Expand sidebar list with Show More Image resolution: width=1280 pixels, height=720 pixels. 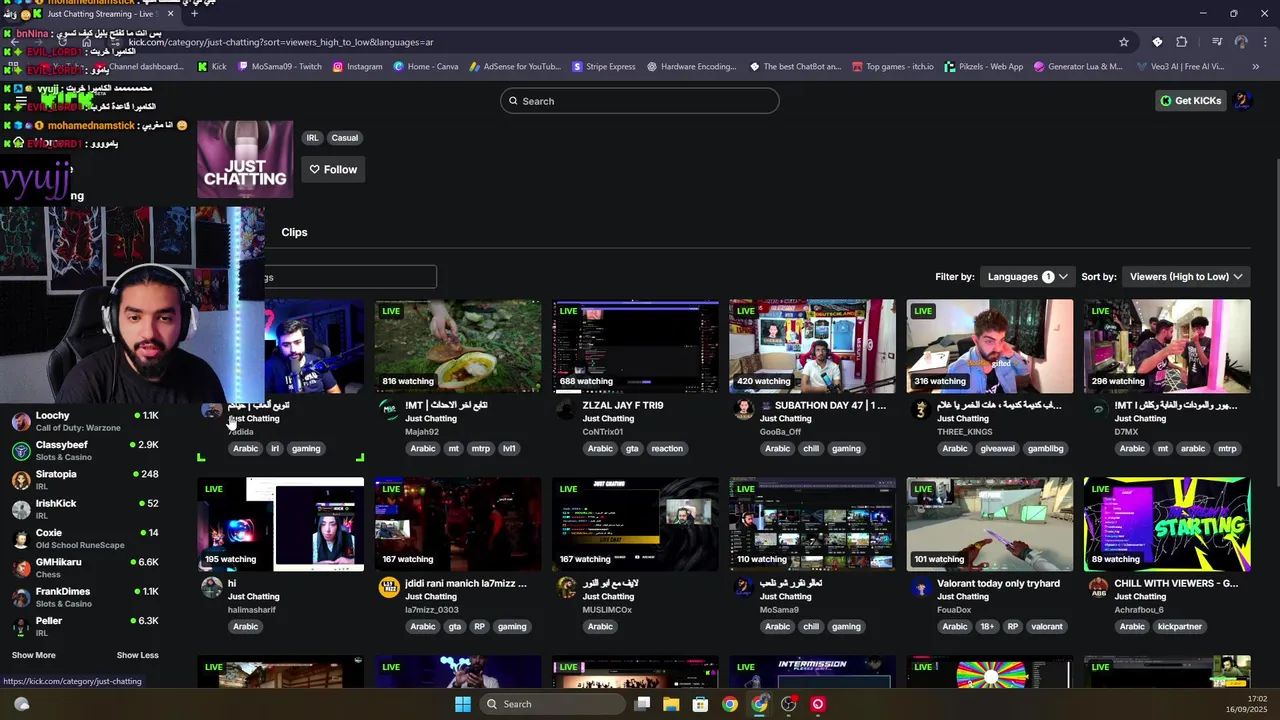pyautogui.click(x=34, y=655)
